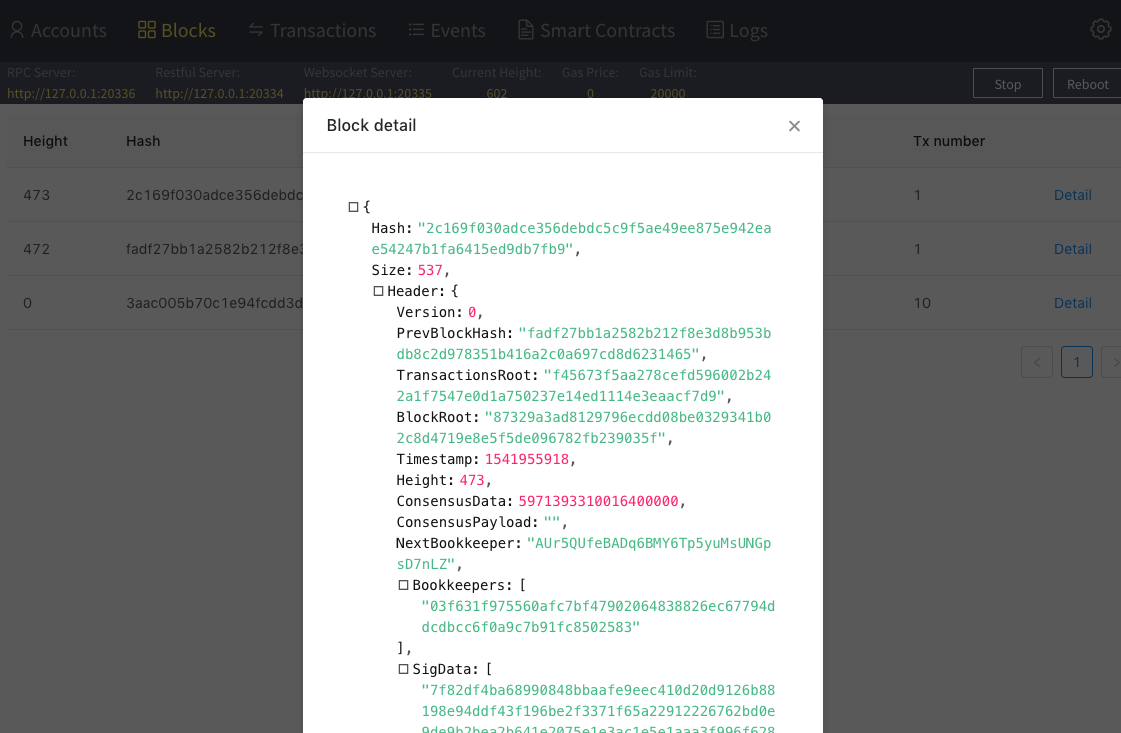This screenshot has width=1121, height=733.
Task: Click the Reboot button
Action: (1087, 84)
